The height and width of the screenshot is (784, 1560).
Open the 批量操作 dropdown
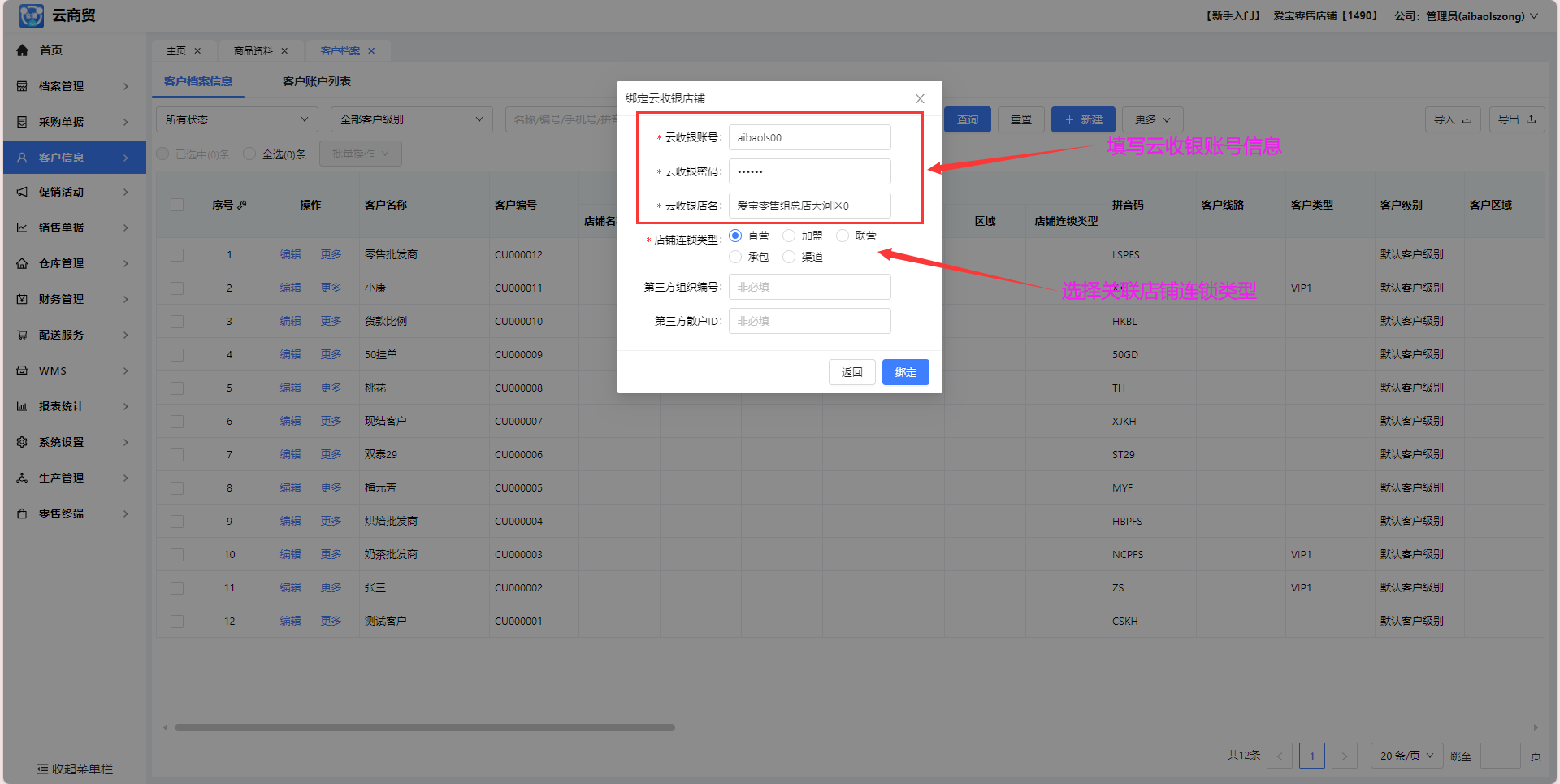click(361, 154)
